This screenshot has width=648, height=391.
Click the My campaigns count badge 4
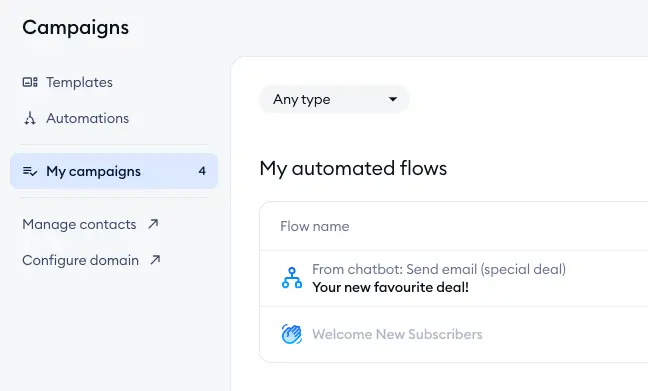click(202, 171)
